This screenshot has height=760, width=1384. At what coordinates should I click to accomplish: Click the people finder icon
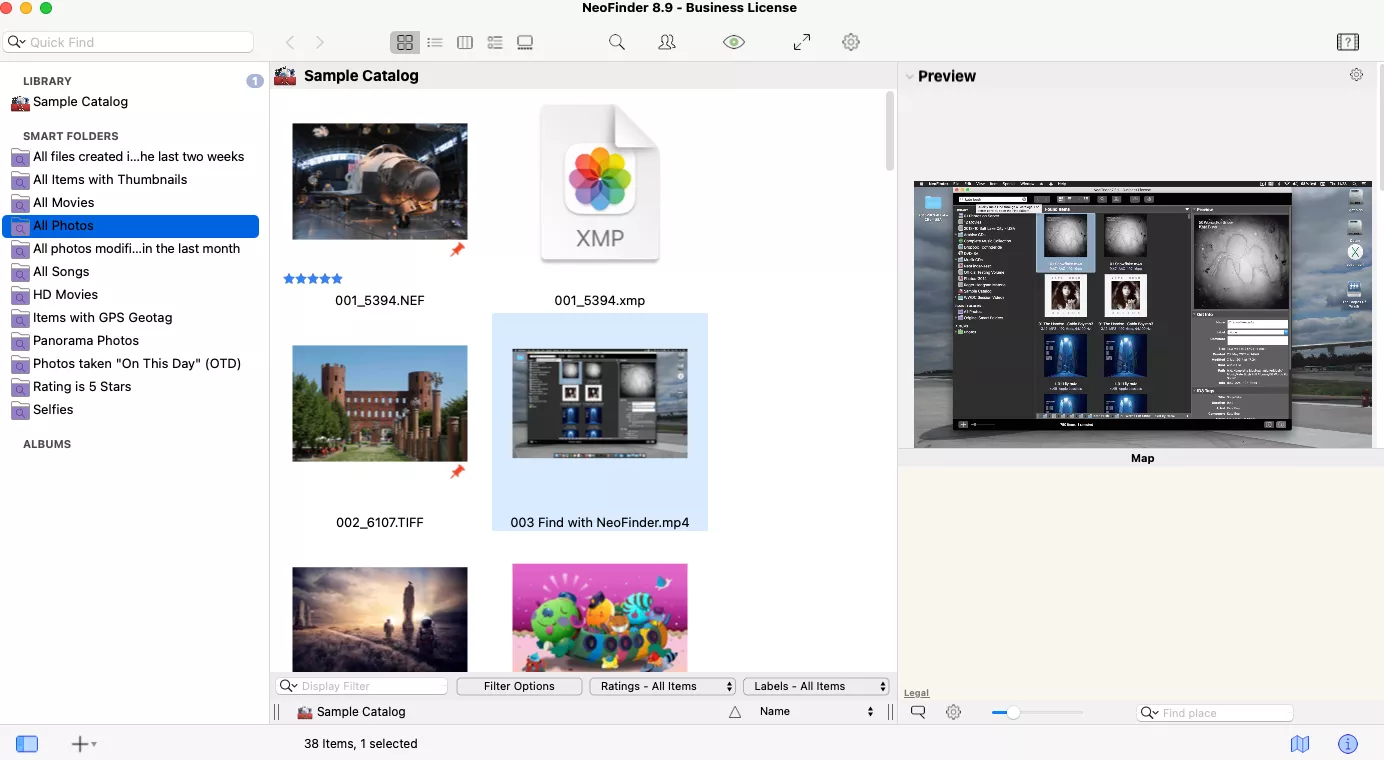click(667, 42)
